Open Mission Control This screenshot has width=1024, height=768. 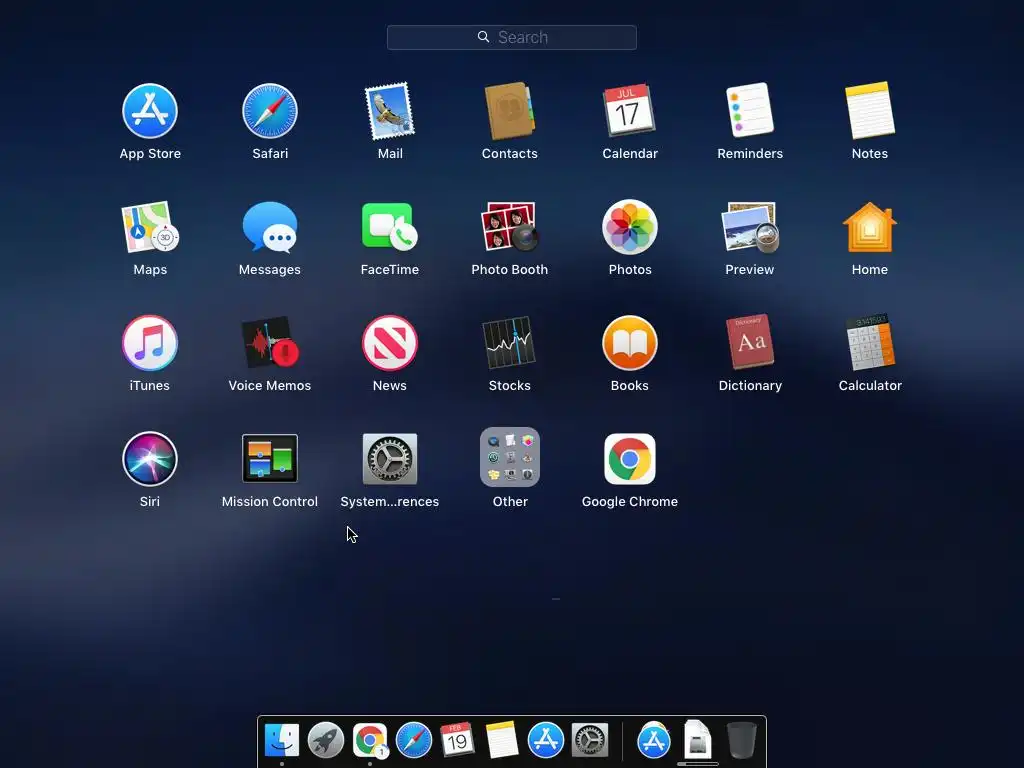pos(270,458)
